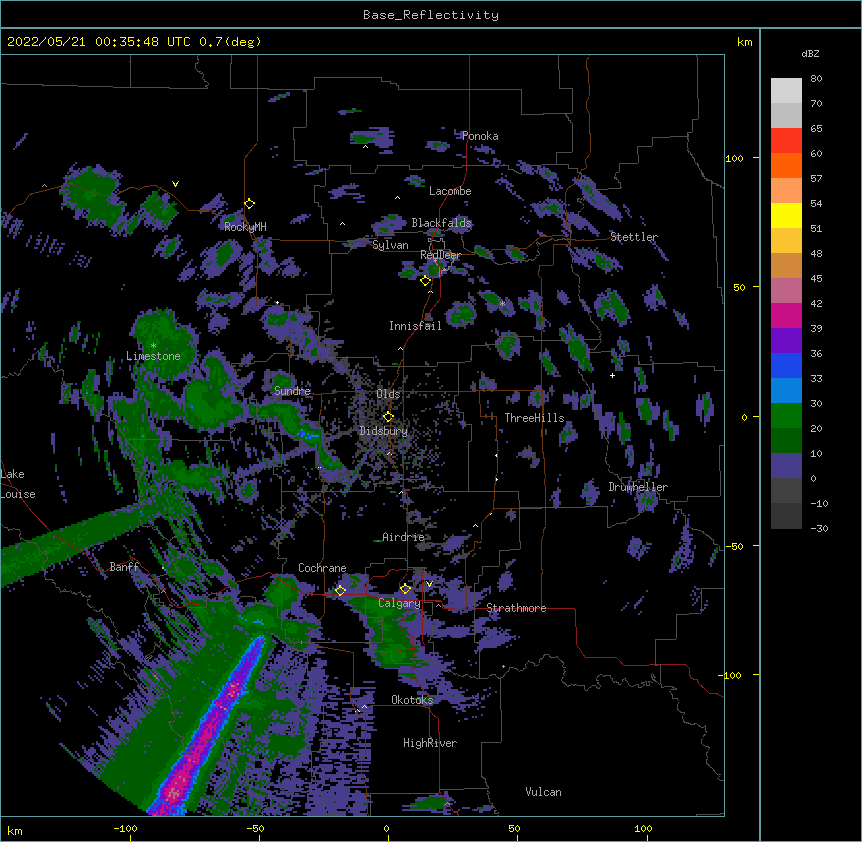The width and height of the screenshot is (862, 842).
Task: Click the Ponoka city label
Action: coord(480,136)
